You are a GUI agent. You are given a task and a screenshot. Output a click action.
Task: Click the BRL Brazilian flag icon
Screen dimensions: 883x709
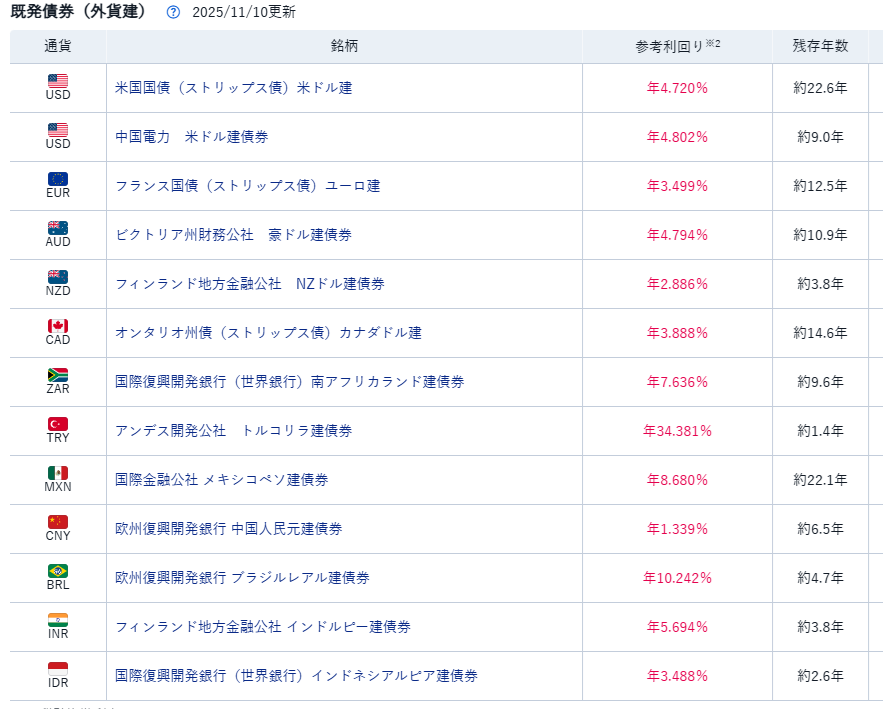click(x=58, y=571)
